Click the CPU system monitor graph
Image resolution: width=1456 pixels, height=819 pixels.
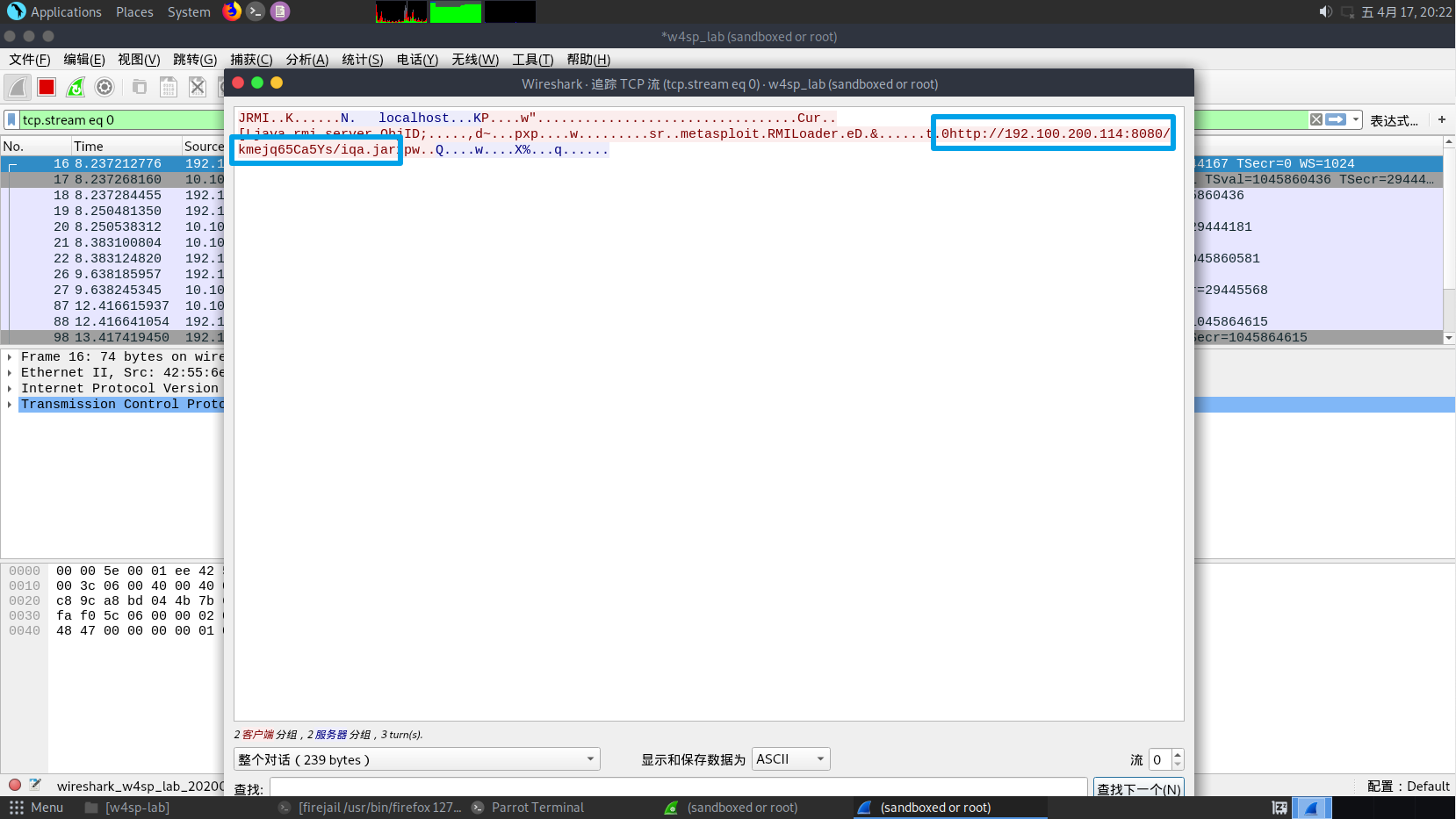(401, 11)
